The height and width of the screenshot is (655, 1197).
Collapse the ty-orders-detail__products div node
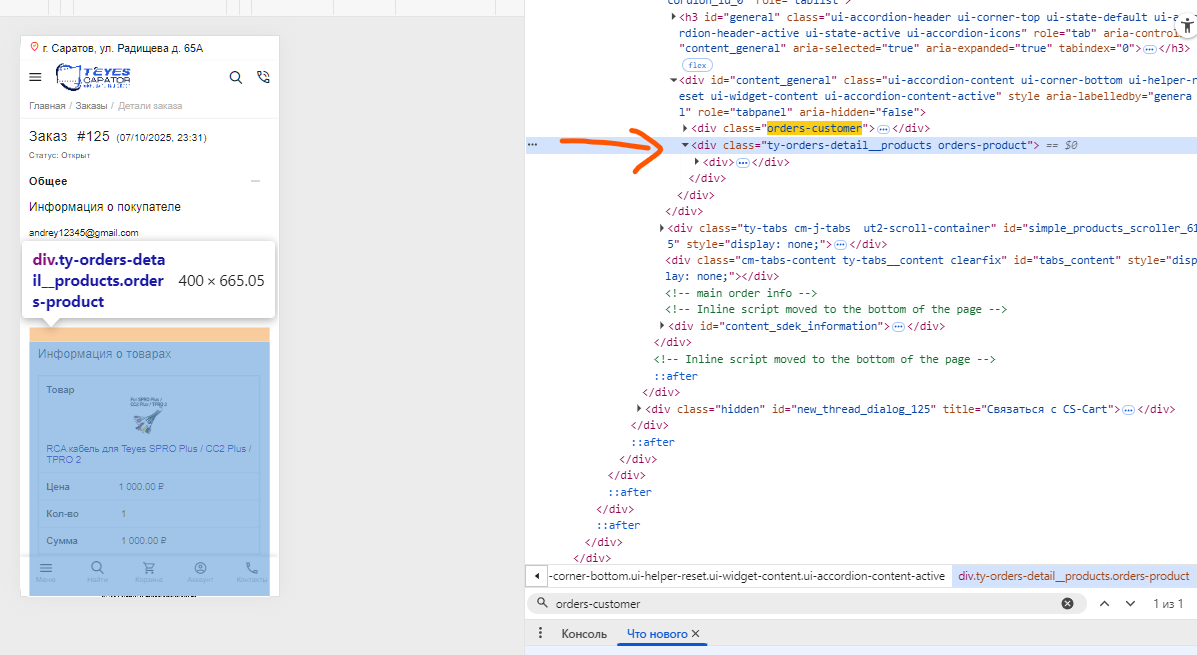(685, 145)
